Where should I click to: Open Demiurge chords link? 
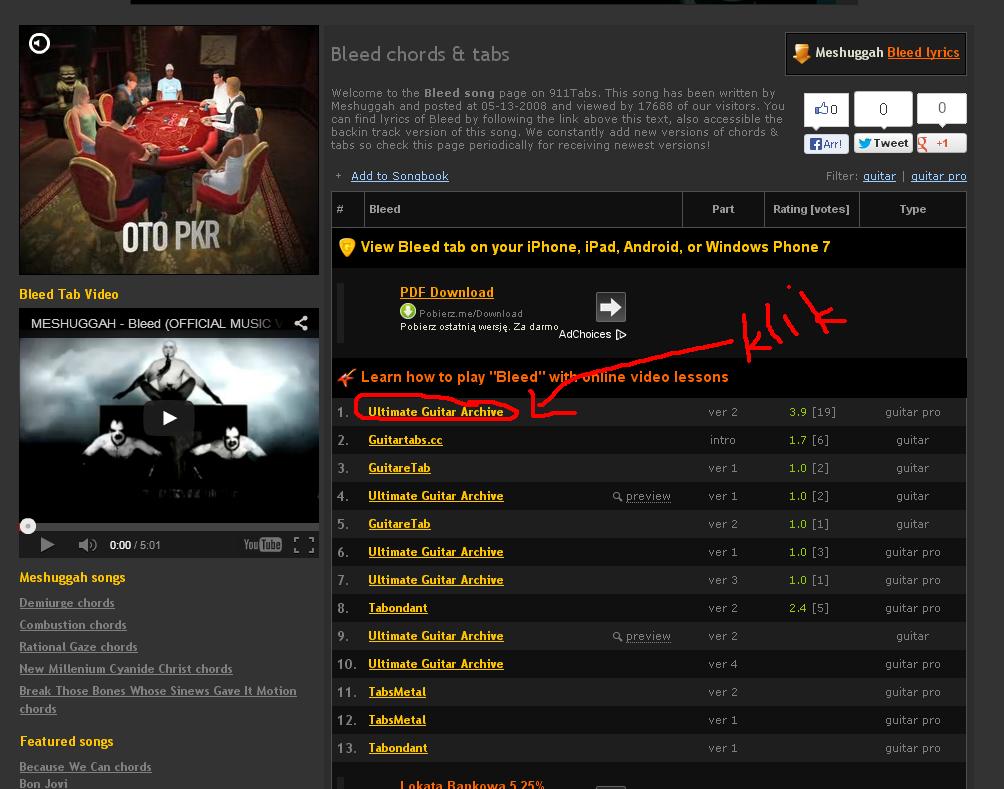click(x=67, y=603)
